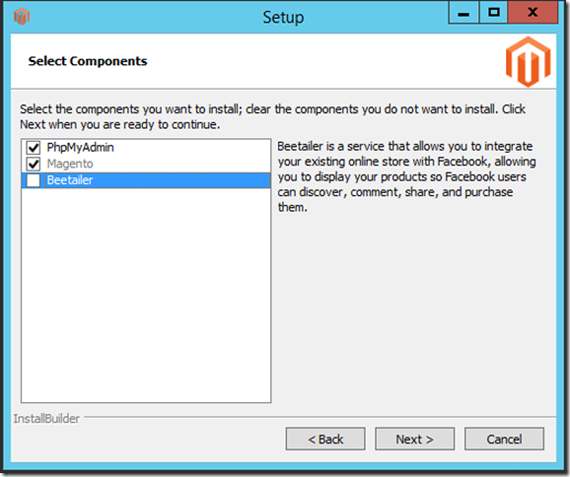The height and width of the screenshot is (477, 570).
Task: Maximize the Setup window
Action: click(x=493, y=13)
